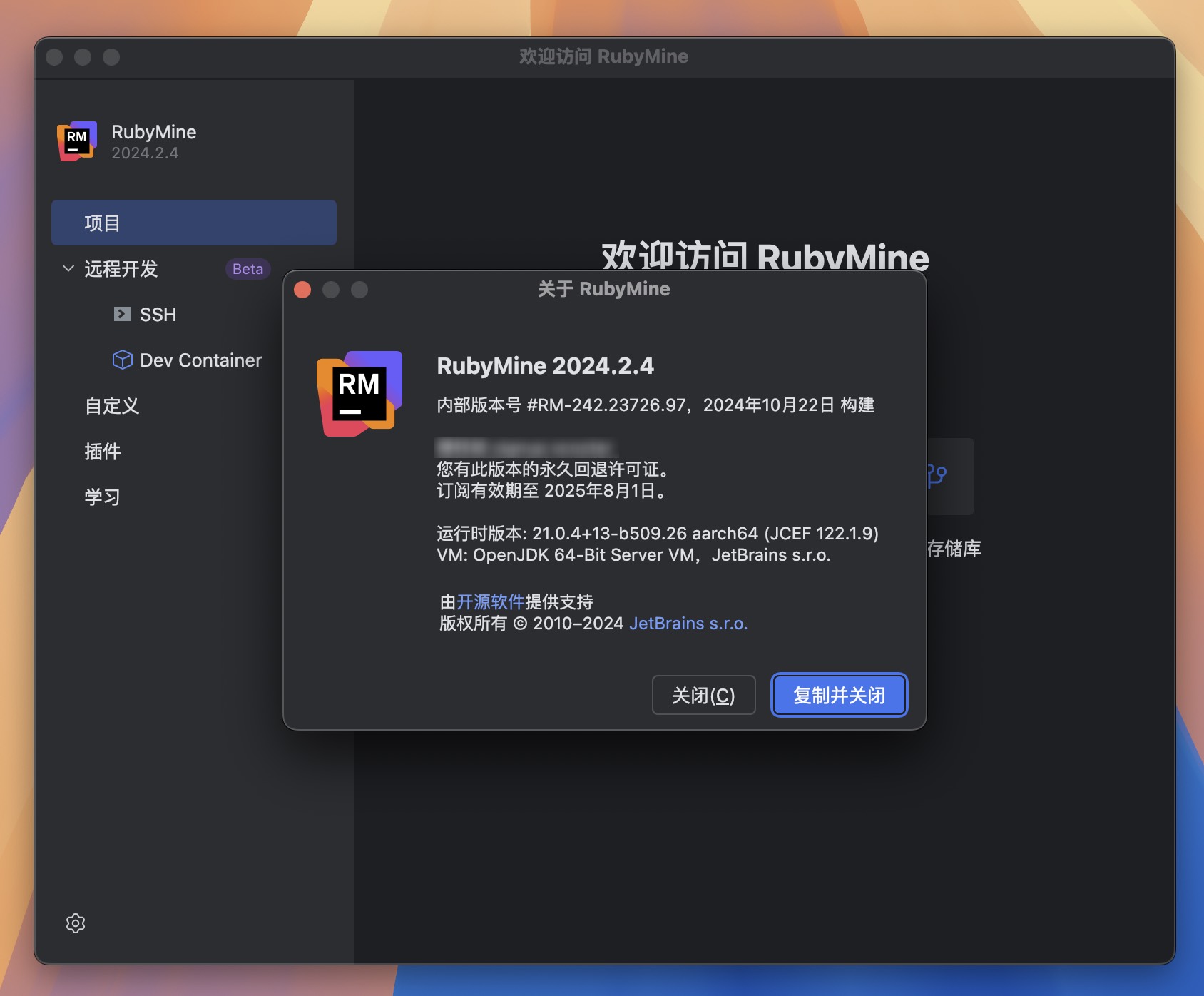This screenshot has width=1204, height=996.
Task: Click the 欢迎访问 RubyMine window title bar
Action: (604, 56)
